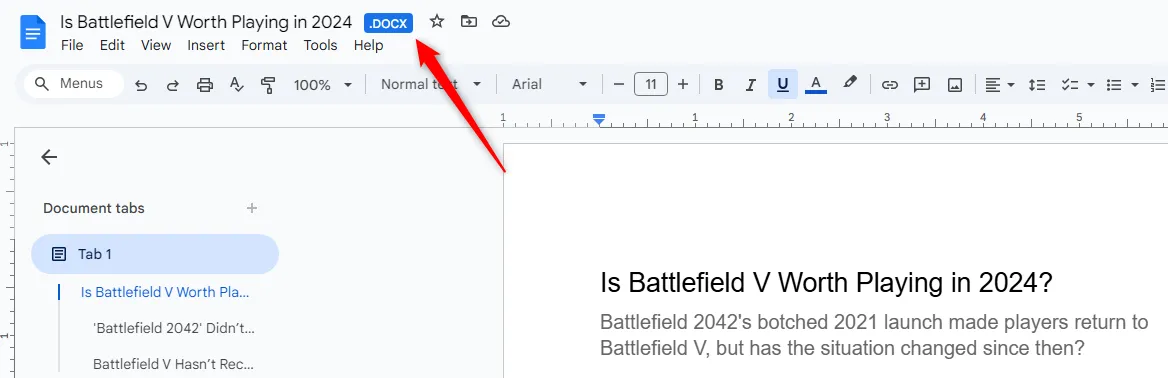This screenshot has height=378, width=1168.
Task: Print the document
Action: tap(205, 85)
